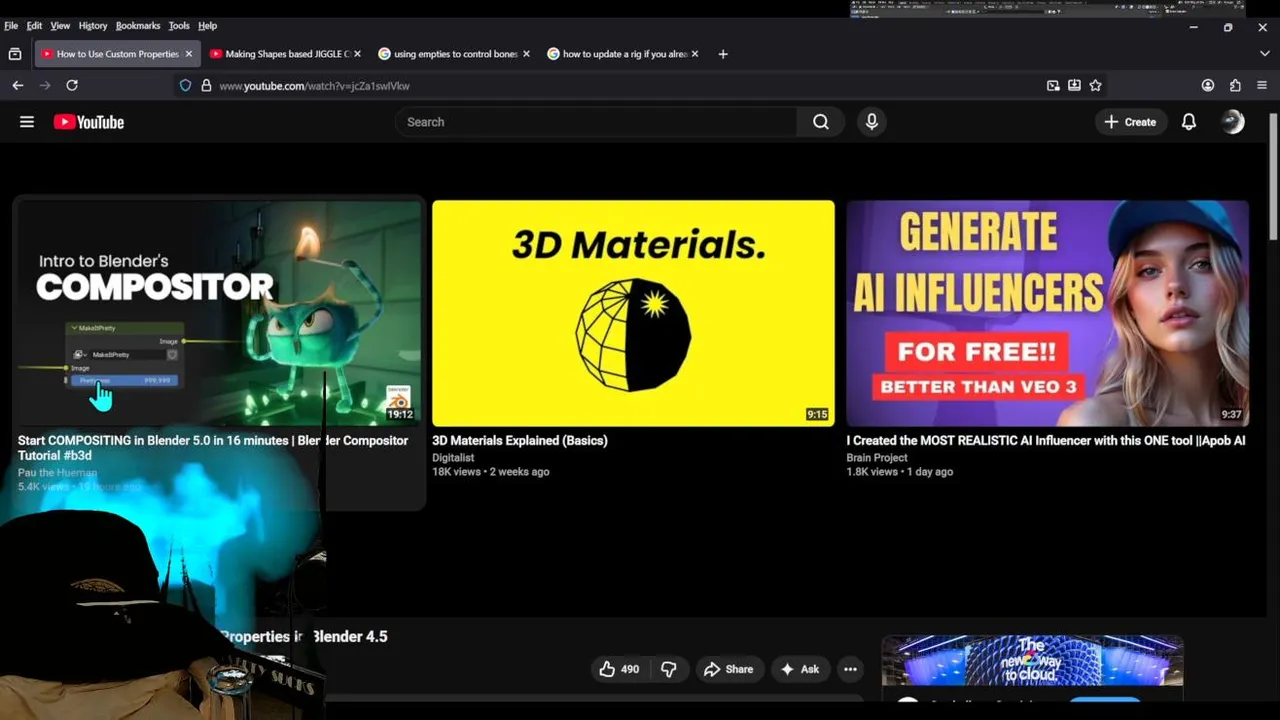Visit the Brain Project channel
Image resolution: width=1280 pixels, height=720 pixels.
coord(877,457)
